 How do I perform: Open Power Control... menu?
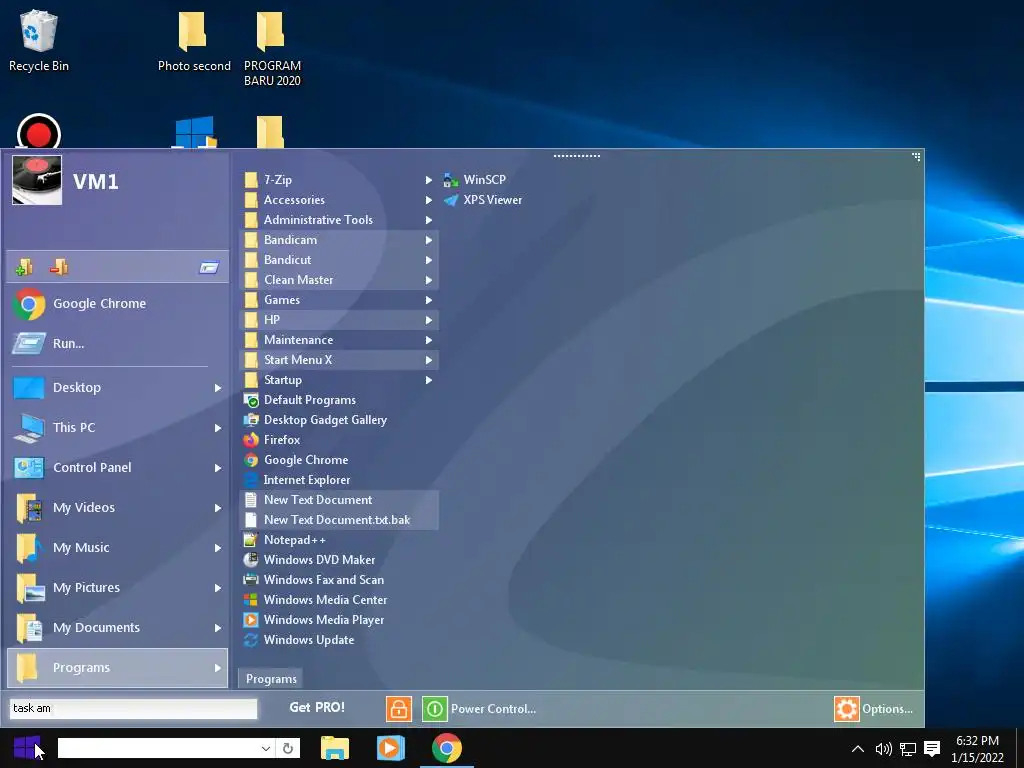click(x=493, y=709)
